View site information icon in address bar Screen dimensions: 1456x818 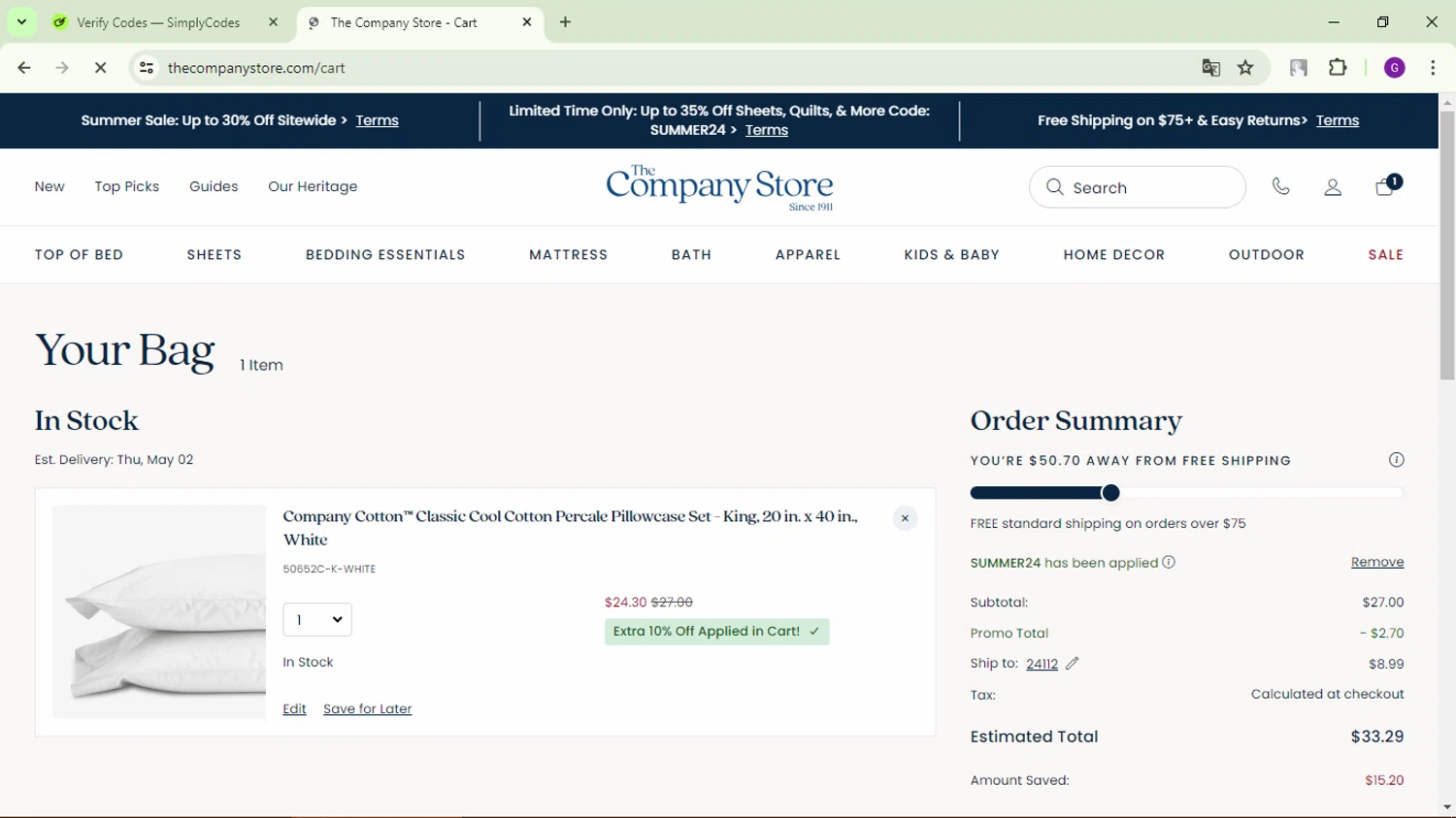(x=146, y=68)
